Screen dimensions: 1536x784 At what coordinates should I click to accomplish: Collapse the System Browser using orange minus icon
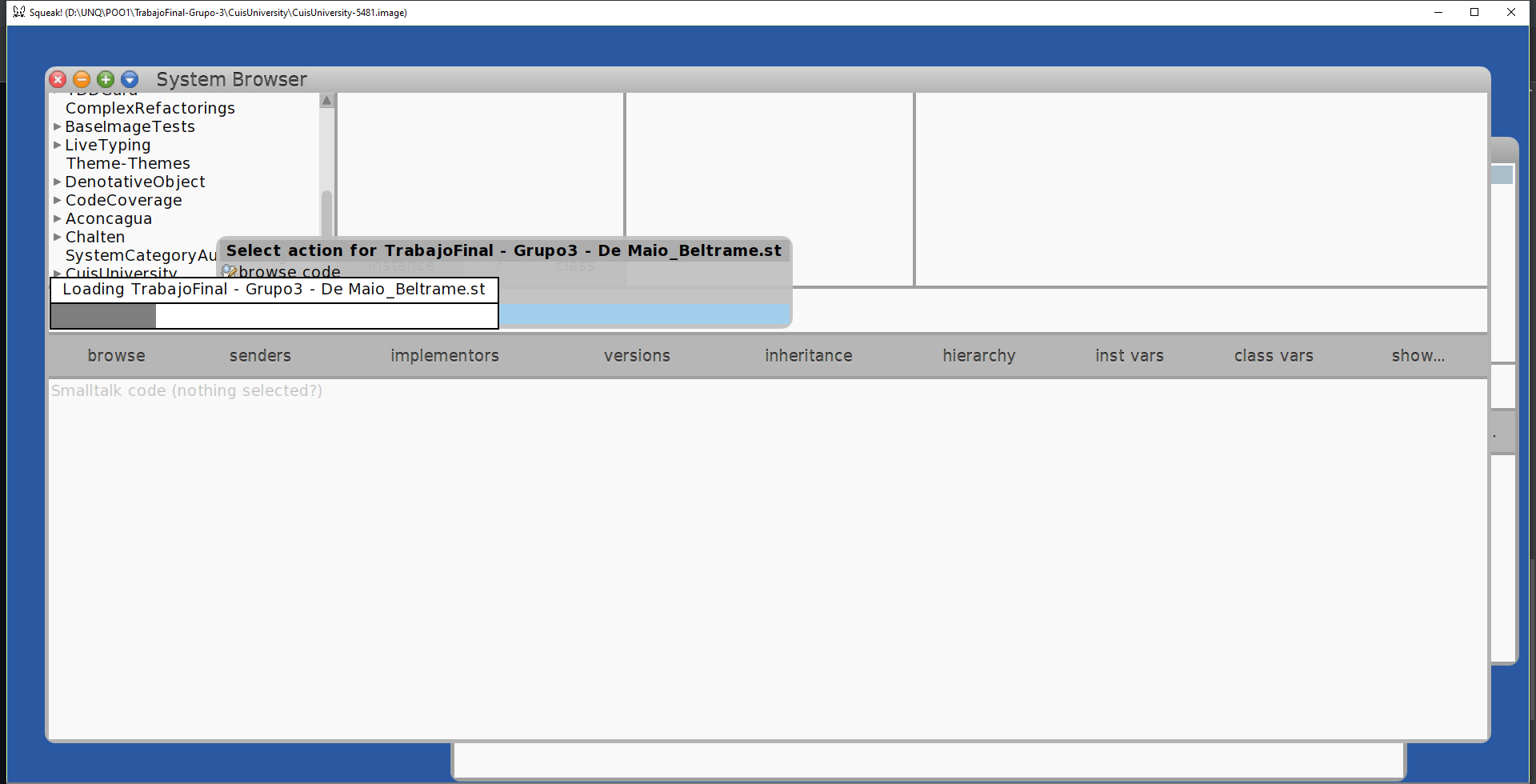82,79
